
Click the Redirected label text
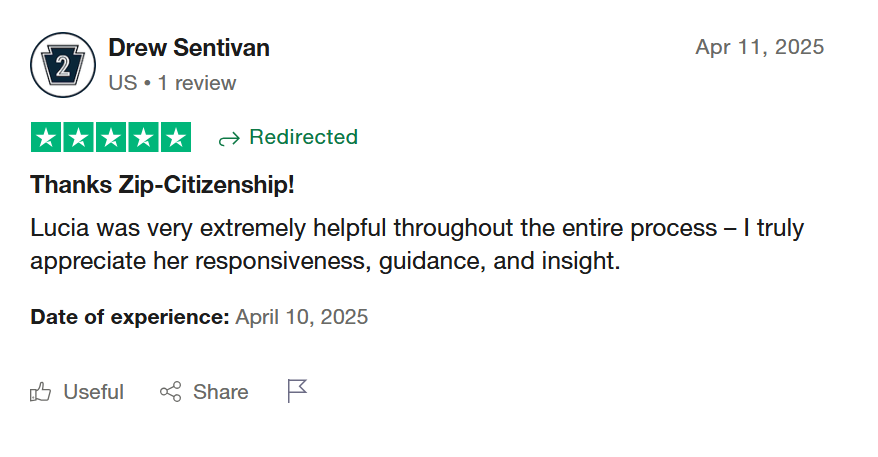pos(303,137)
